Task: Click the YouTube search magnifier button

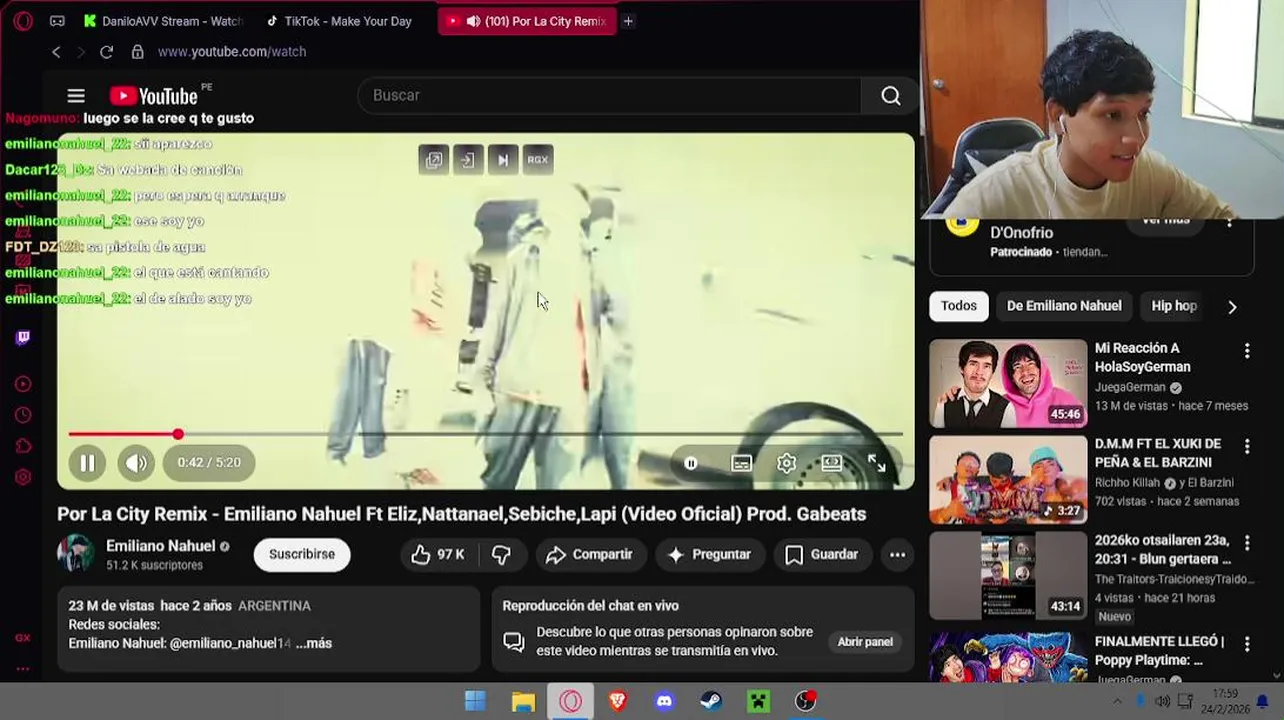Action: pyautogui.click(x=890, y=95)
